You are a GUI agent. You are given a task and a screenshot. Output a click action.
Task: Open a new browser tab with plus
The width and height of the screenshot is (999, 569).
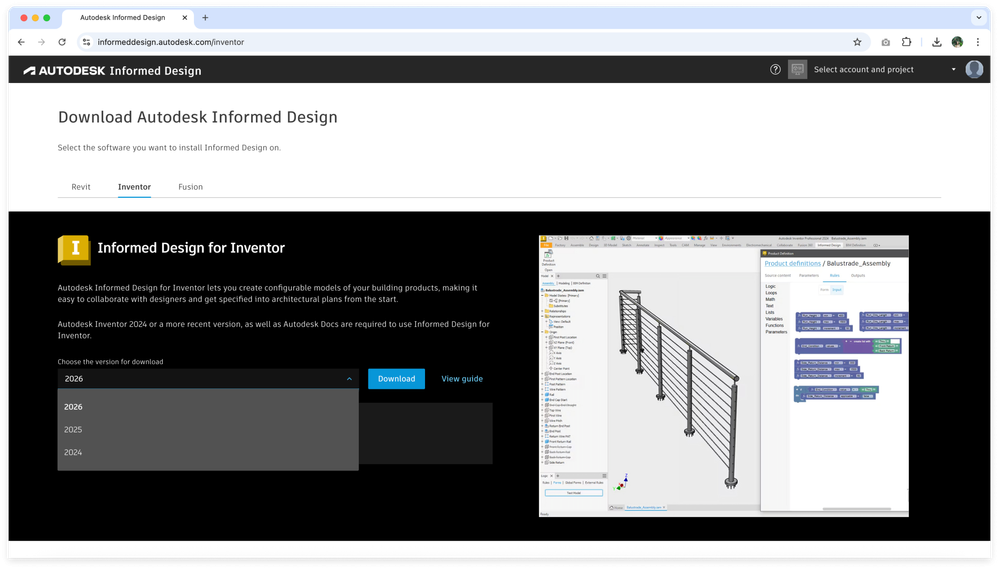coord(205,18)
